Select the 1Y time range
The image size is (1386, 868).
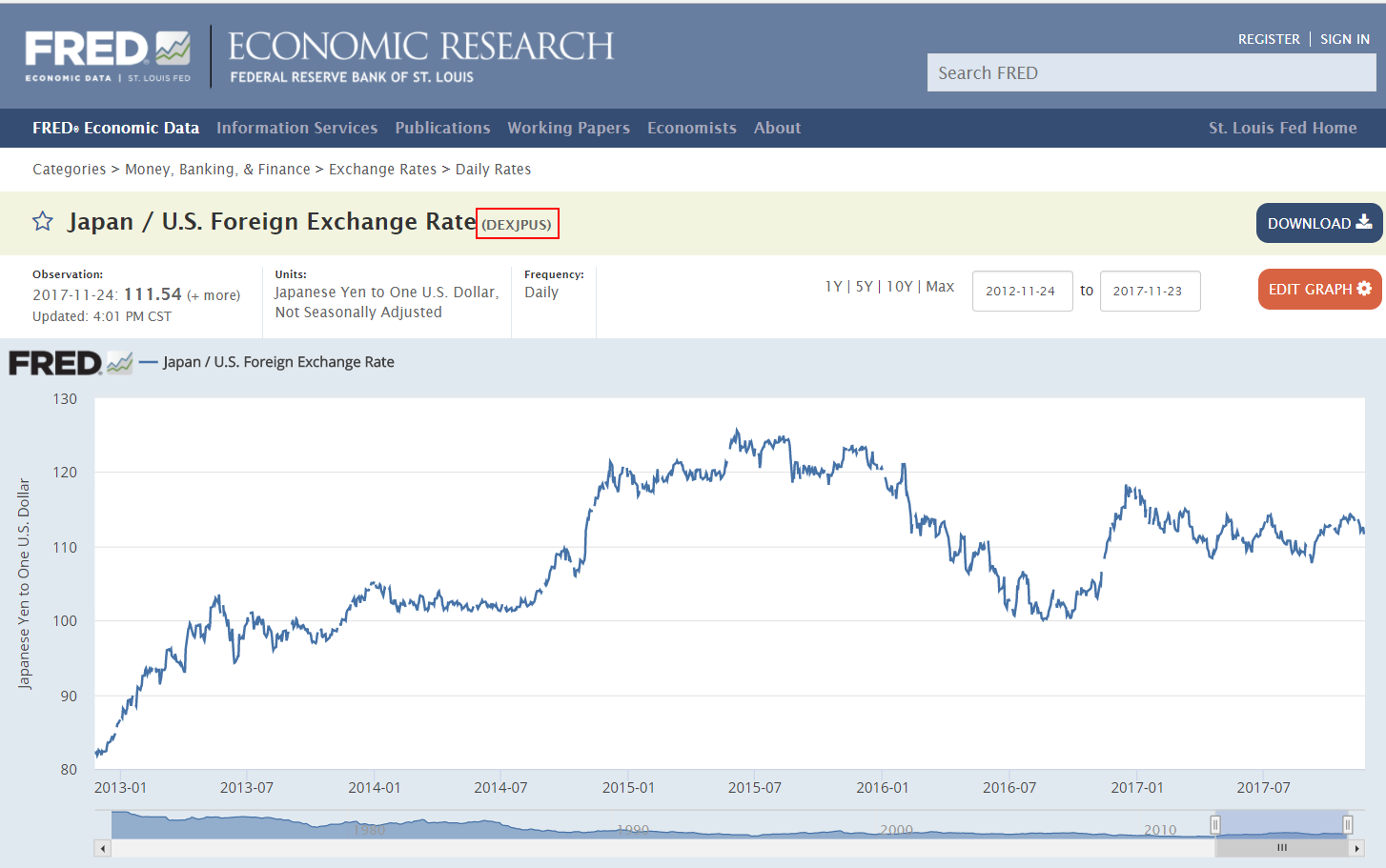coord(833,287)
